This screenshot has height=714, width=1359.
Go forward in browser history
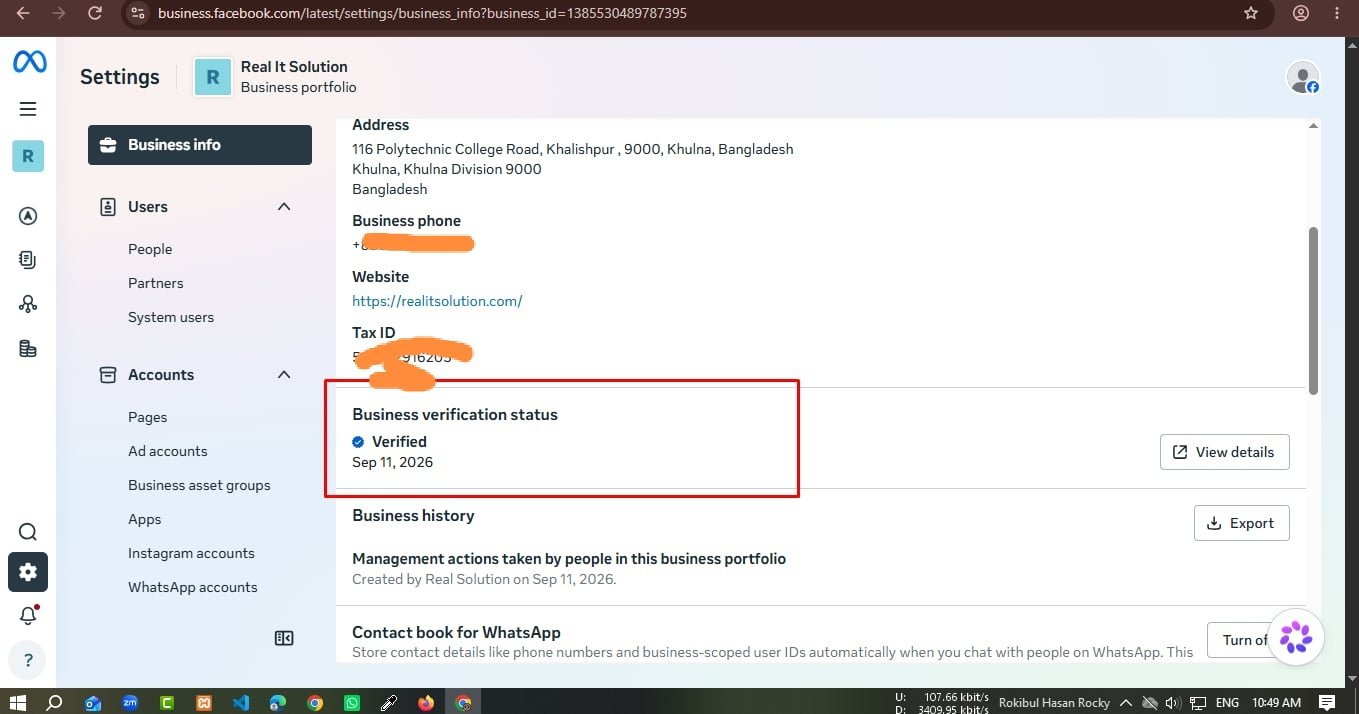[x=59, y=13]
